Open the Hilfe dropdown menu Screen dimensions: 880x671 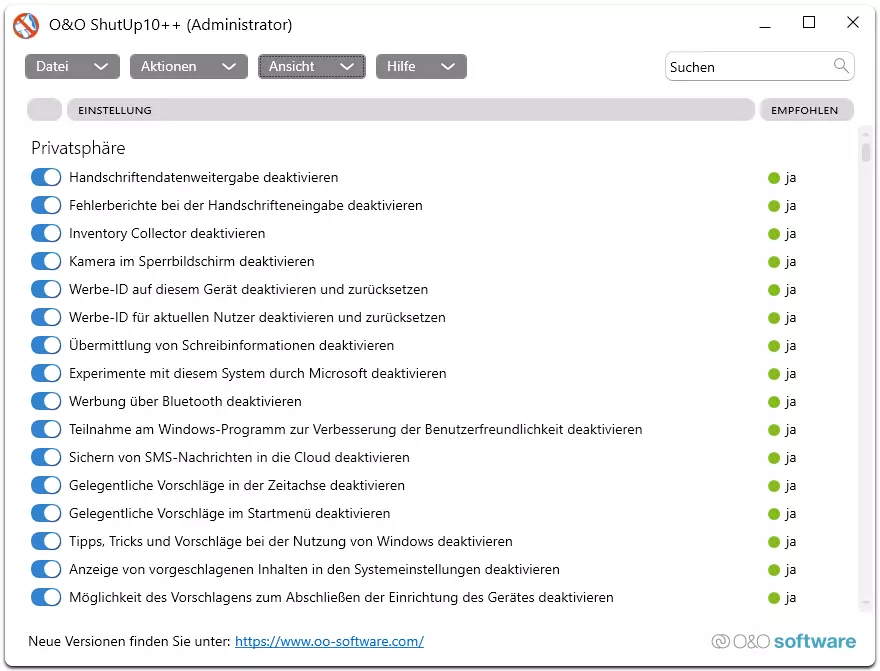point(421,66)
